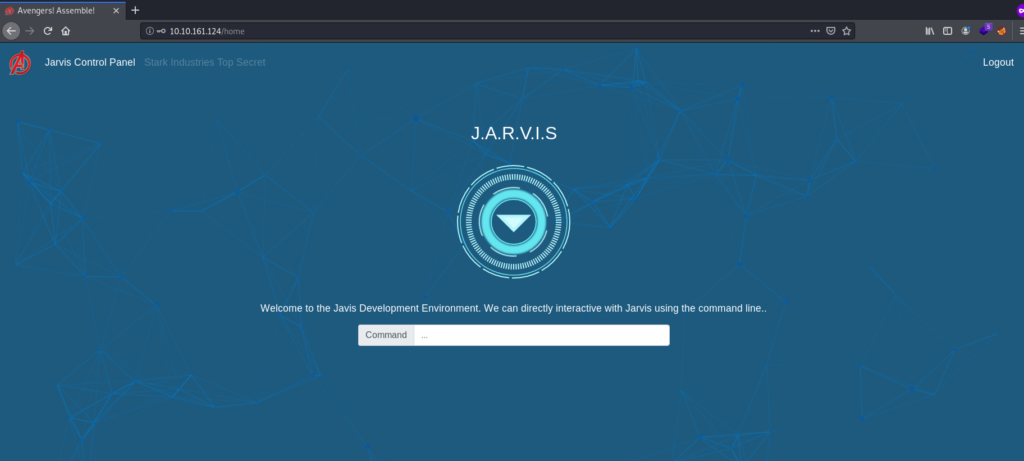Screen dimensions: 1024x461
Task: Go back to the previous page
Action: (x=11, y=31)
